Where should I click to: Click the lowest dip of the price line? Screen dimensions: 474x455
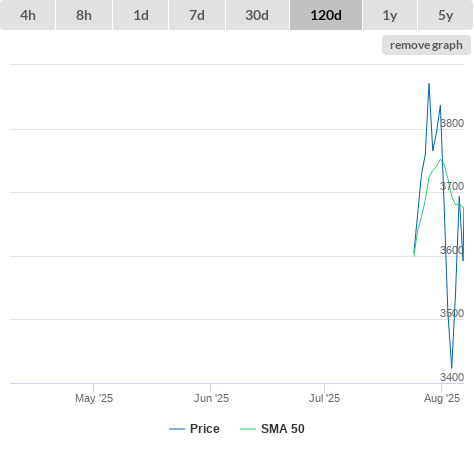coord(452,368)
